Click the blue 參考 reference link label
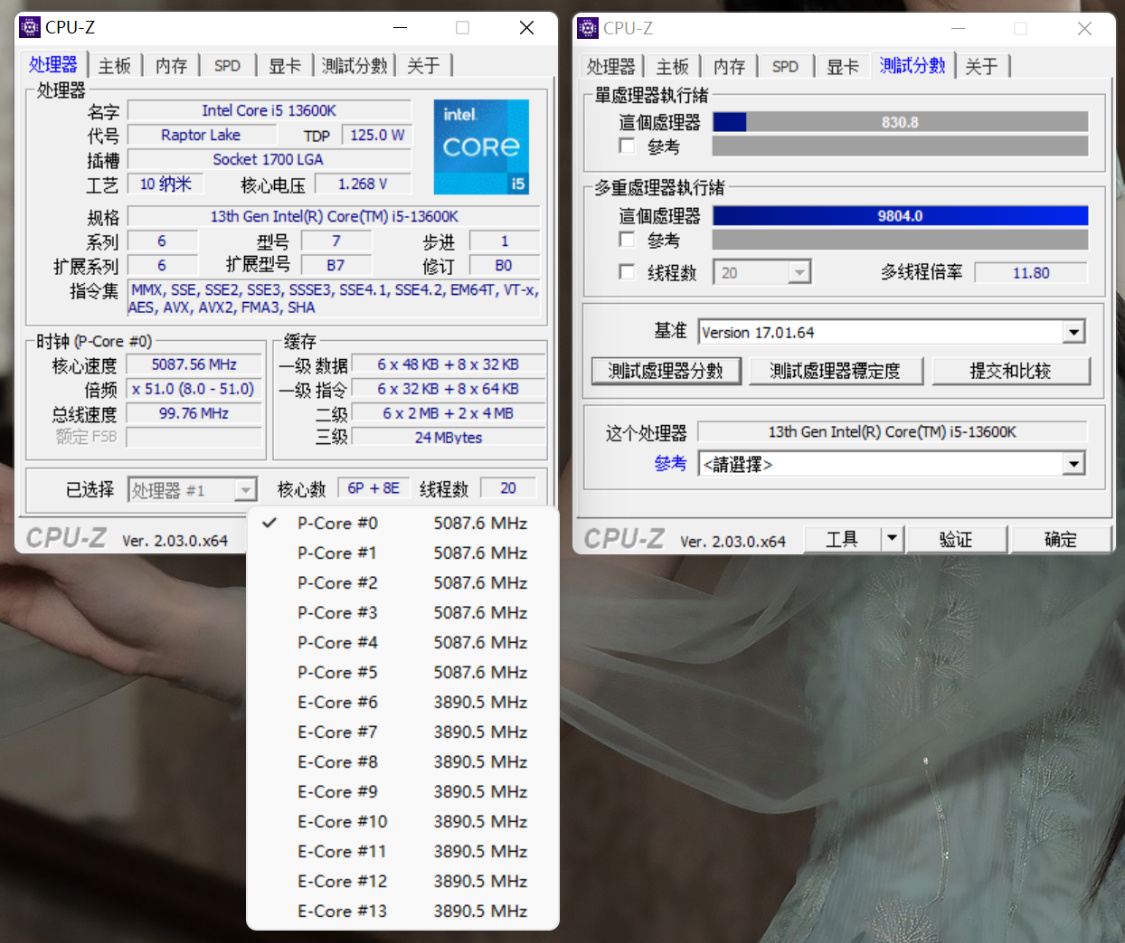The height and width of the screenshot is (943, 1125). 670,464
